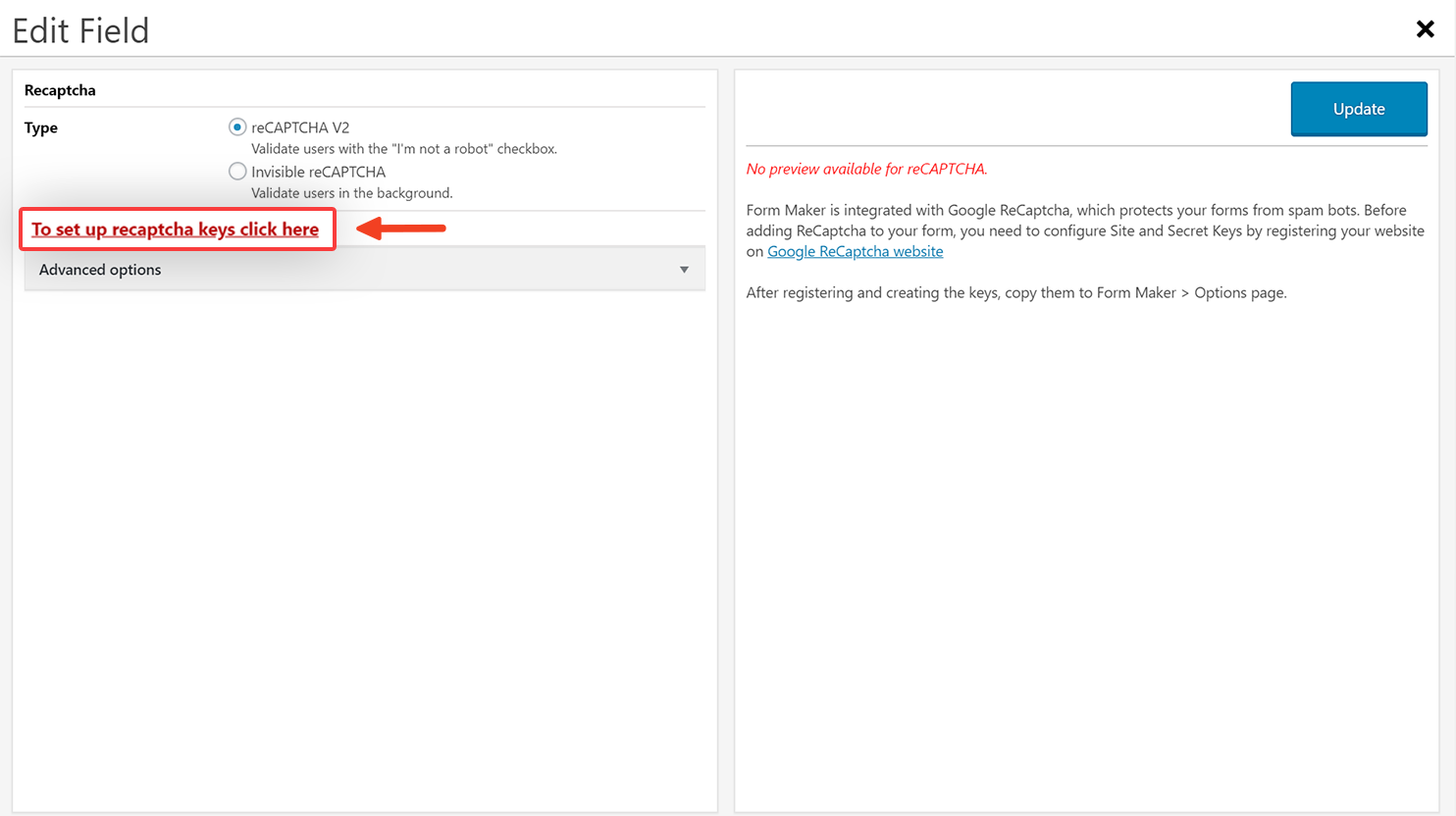Open the recaptcha keys setup link
Viewport: 1456px width, 816px height.
[x=176, y=229]
